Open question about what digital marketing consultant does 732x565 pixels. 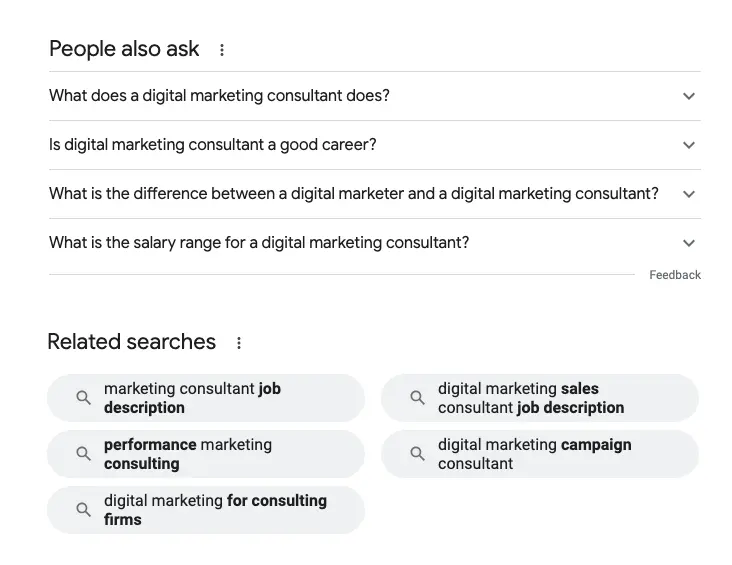pos(219,96)
